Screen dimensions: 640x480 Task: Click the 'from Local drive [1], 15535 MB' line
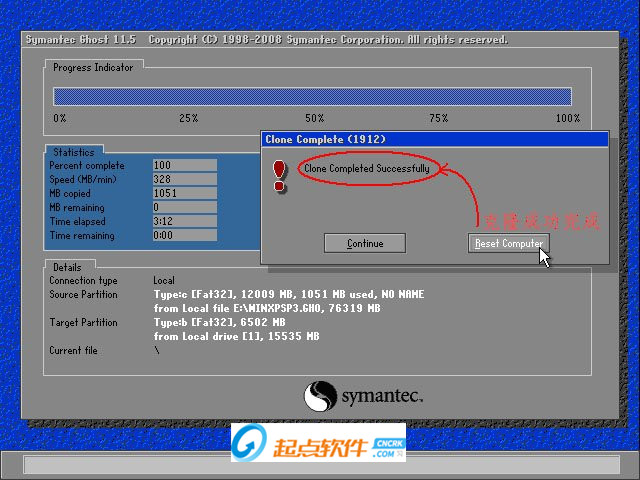pyautogui.click(x=236, y=336)
